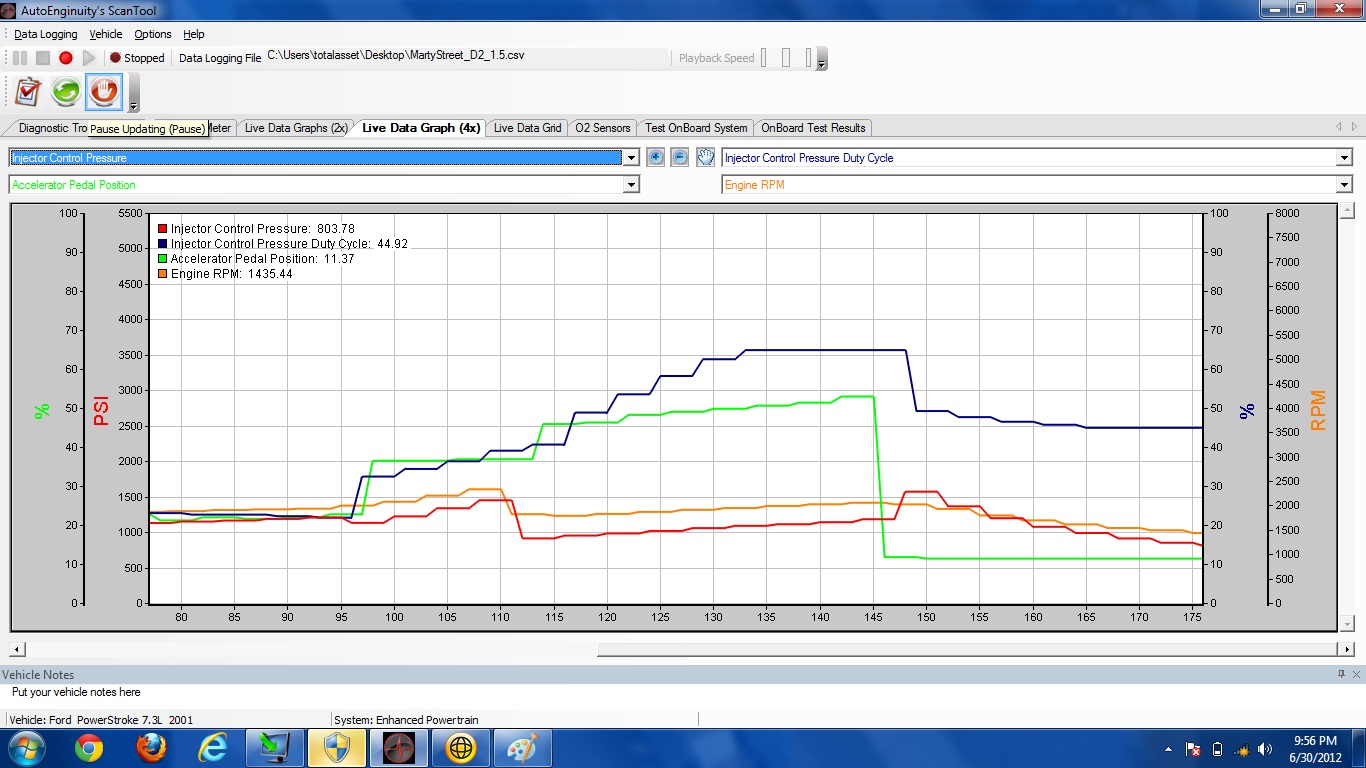
Task: Open the security shield taskbar app
Action: tap(337, 747)
